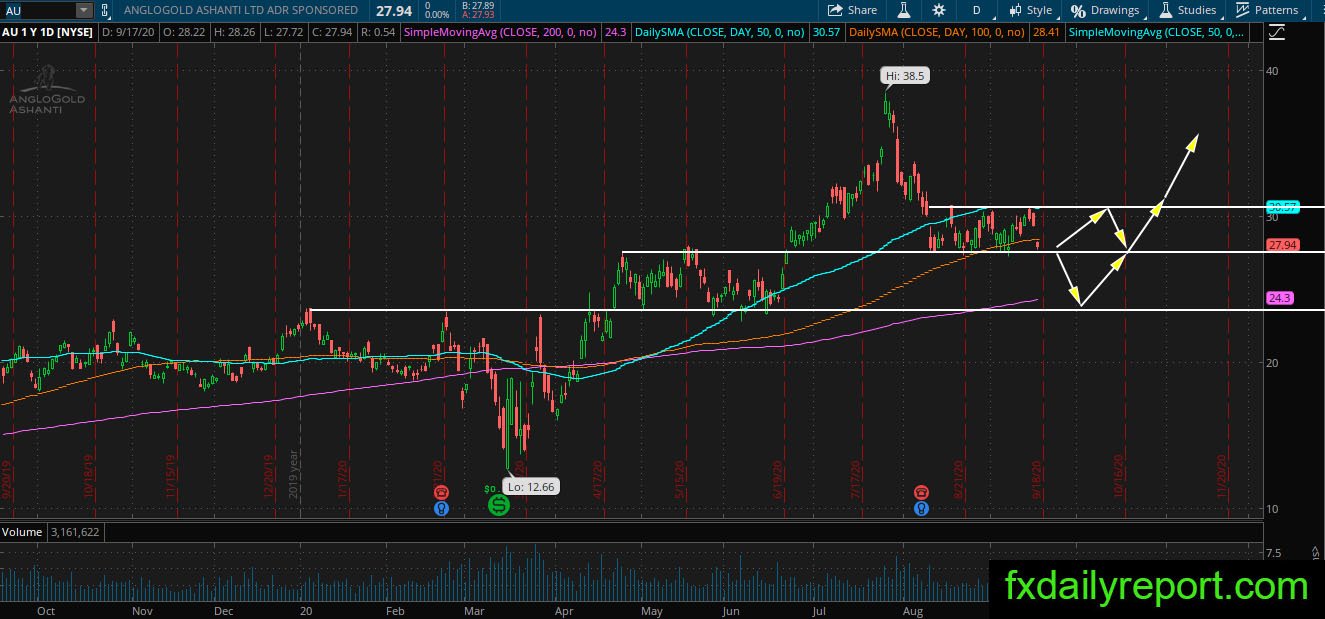The height and width of the screenshot is (619, 1325).
Task: Click the AU symbol input field
Action: tap(39, 10)
